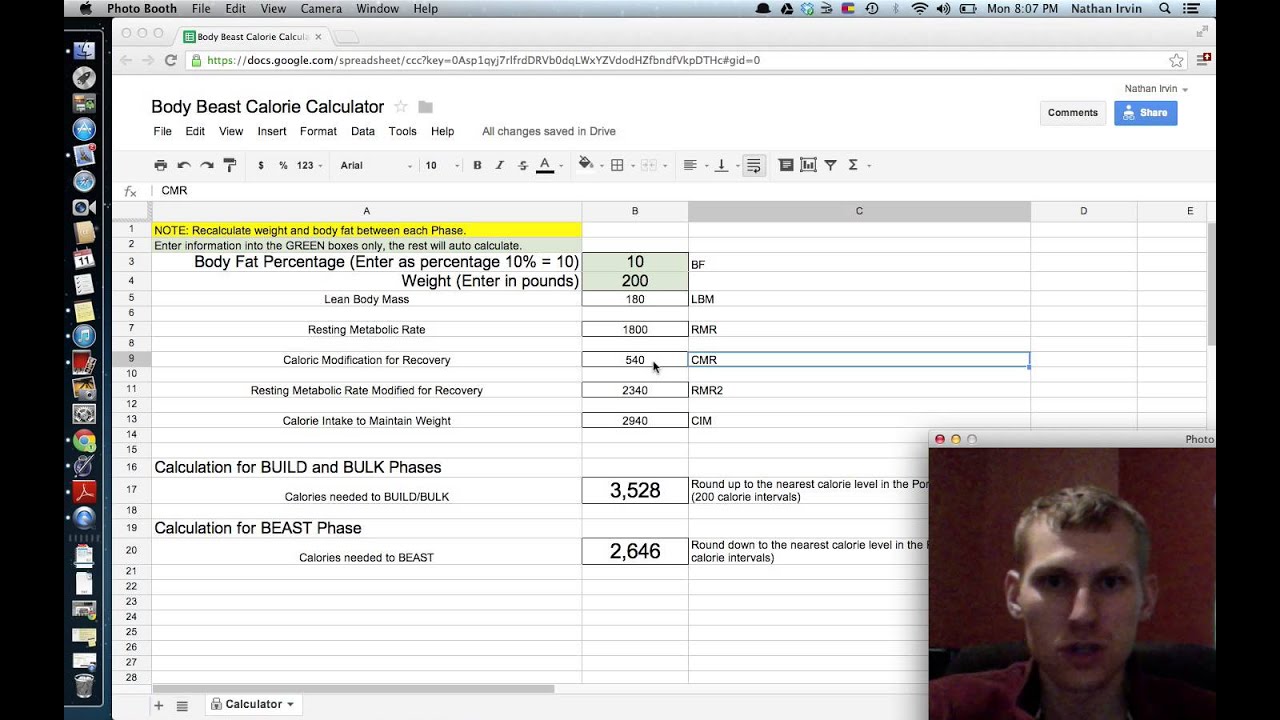Open the all sheets list
Viewport: 1280px width, 720px height.
[x=182, y=705]
